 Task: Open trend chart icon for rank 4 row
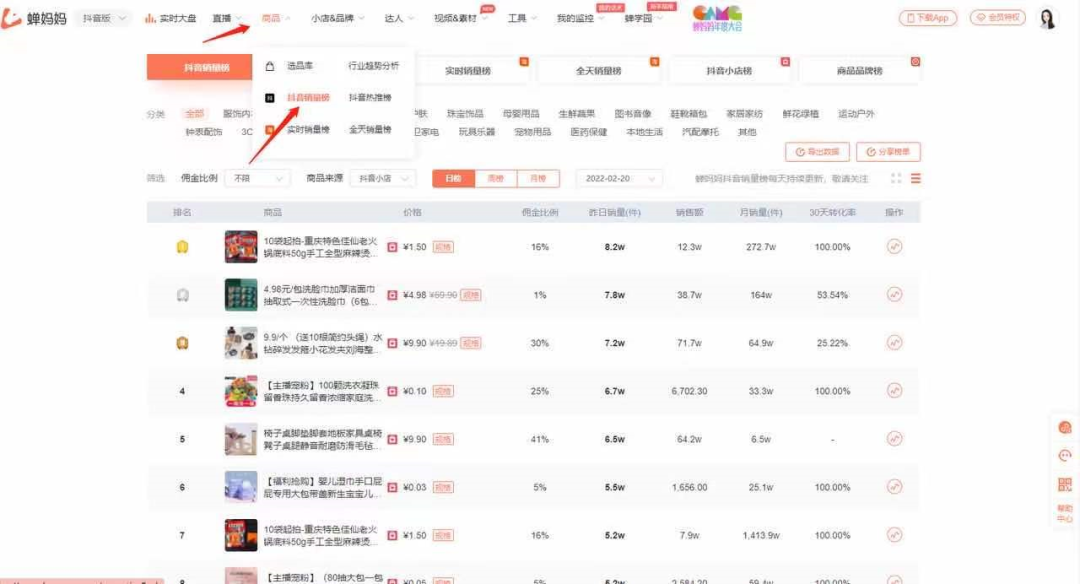(894, 390)
